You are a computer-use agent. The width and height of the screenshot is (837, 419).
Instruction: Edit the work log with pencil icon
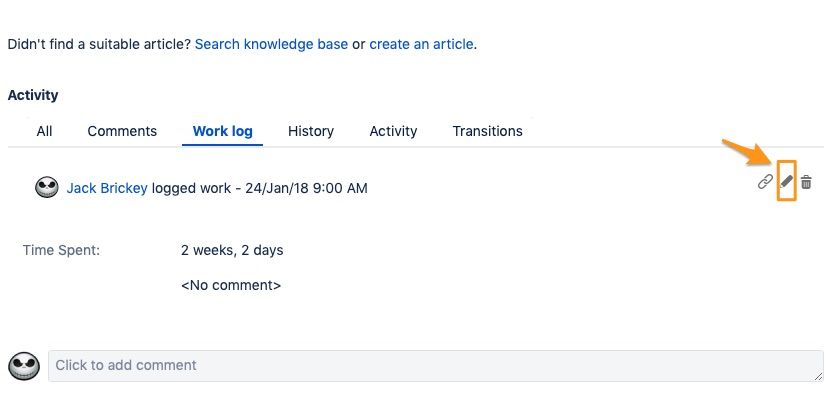pyautogui.click(x=786, y=182)
